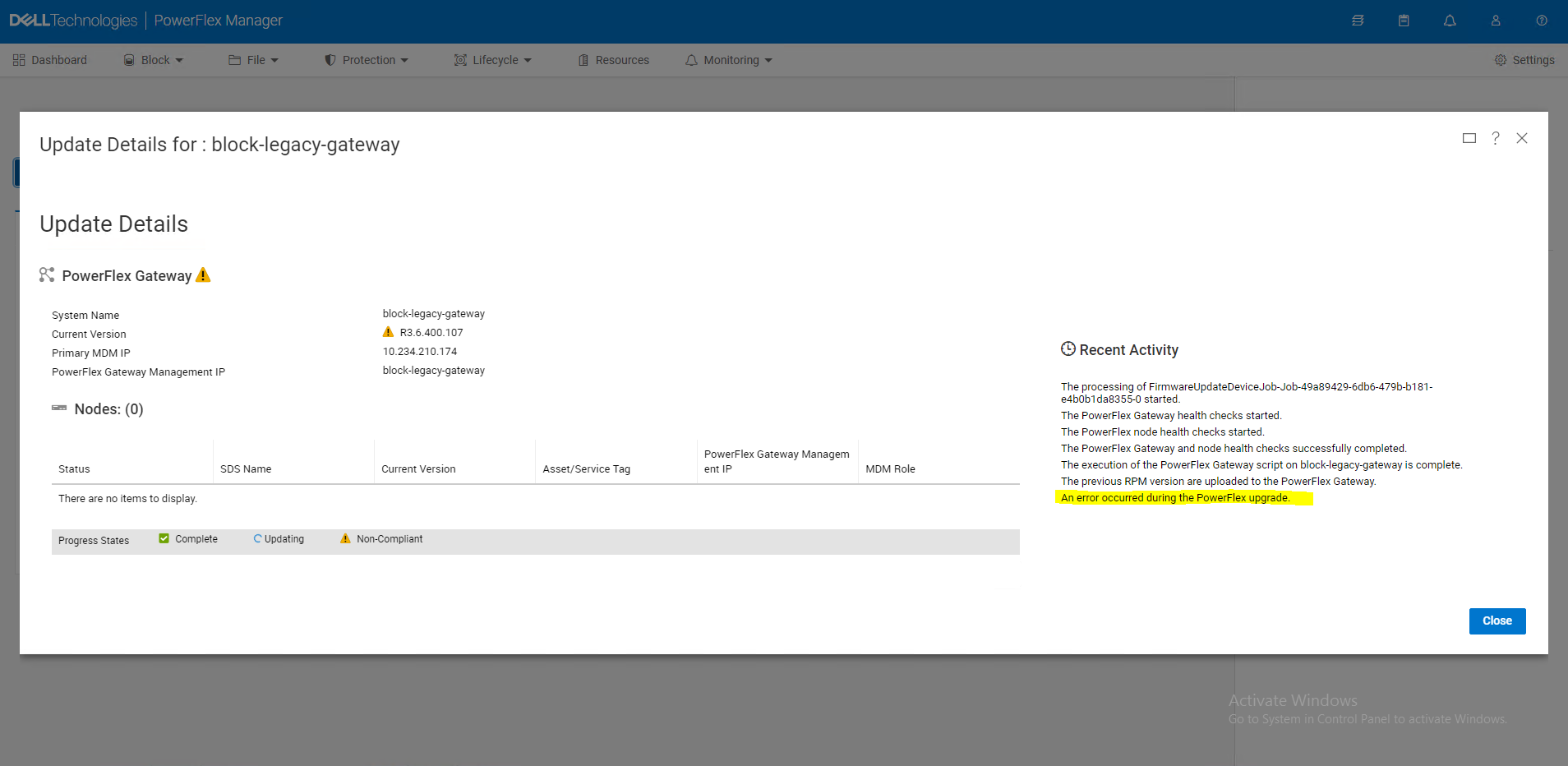Open help via dialog question mark icon

coord(1496,138)
